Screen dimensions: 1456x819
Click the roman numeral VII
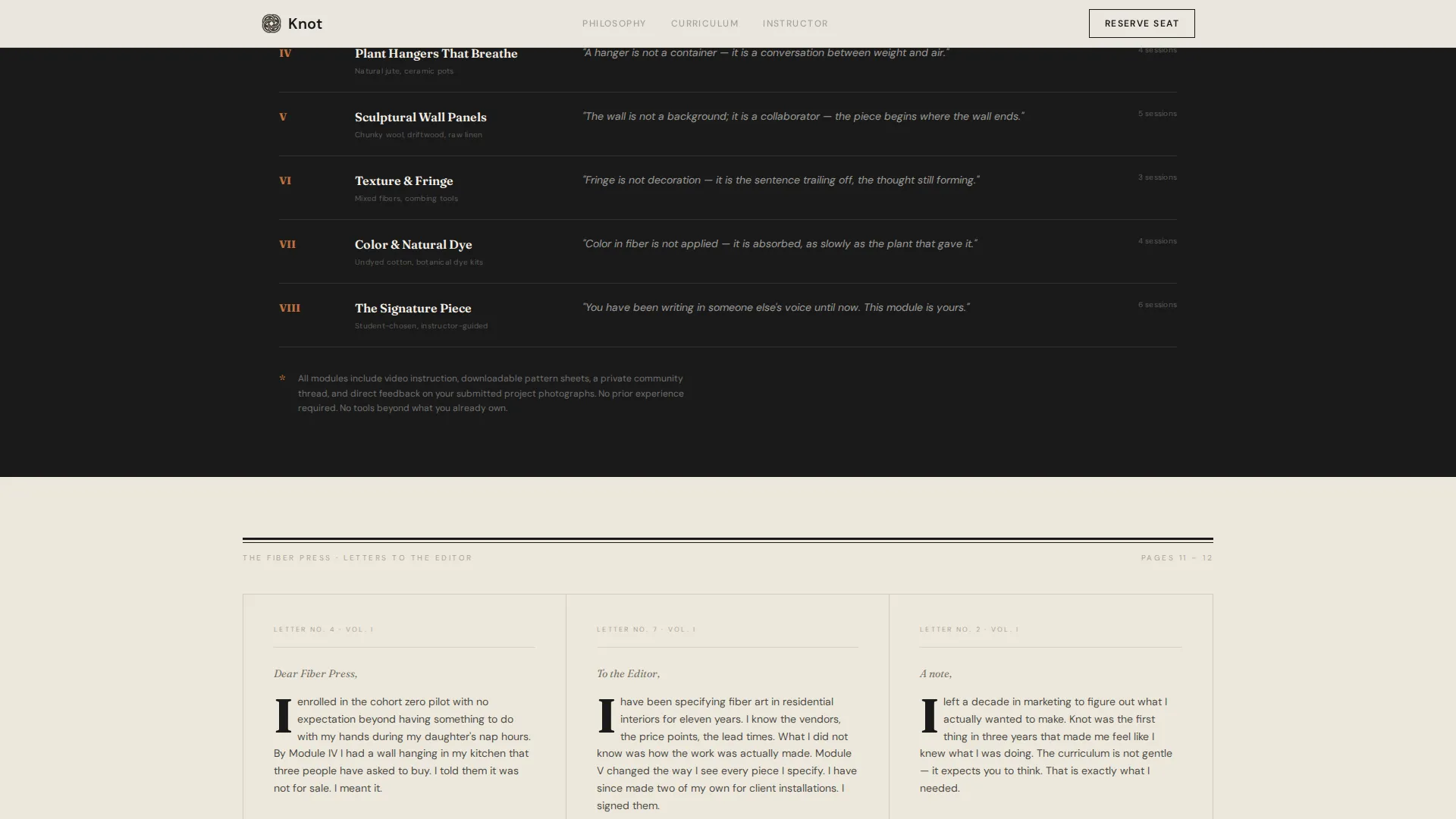coord(287,244)
